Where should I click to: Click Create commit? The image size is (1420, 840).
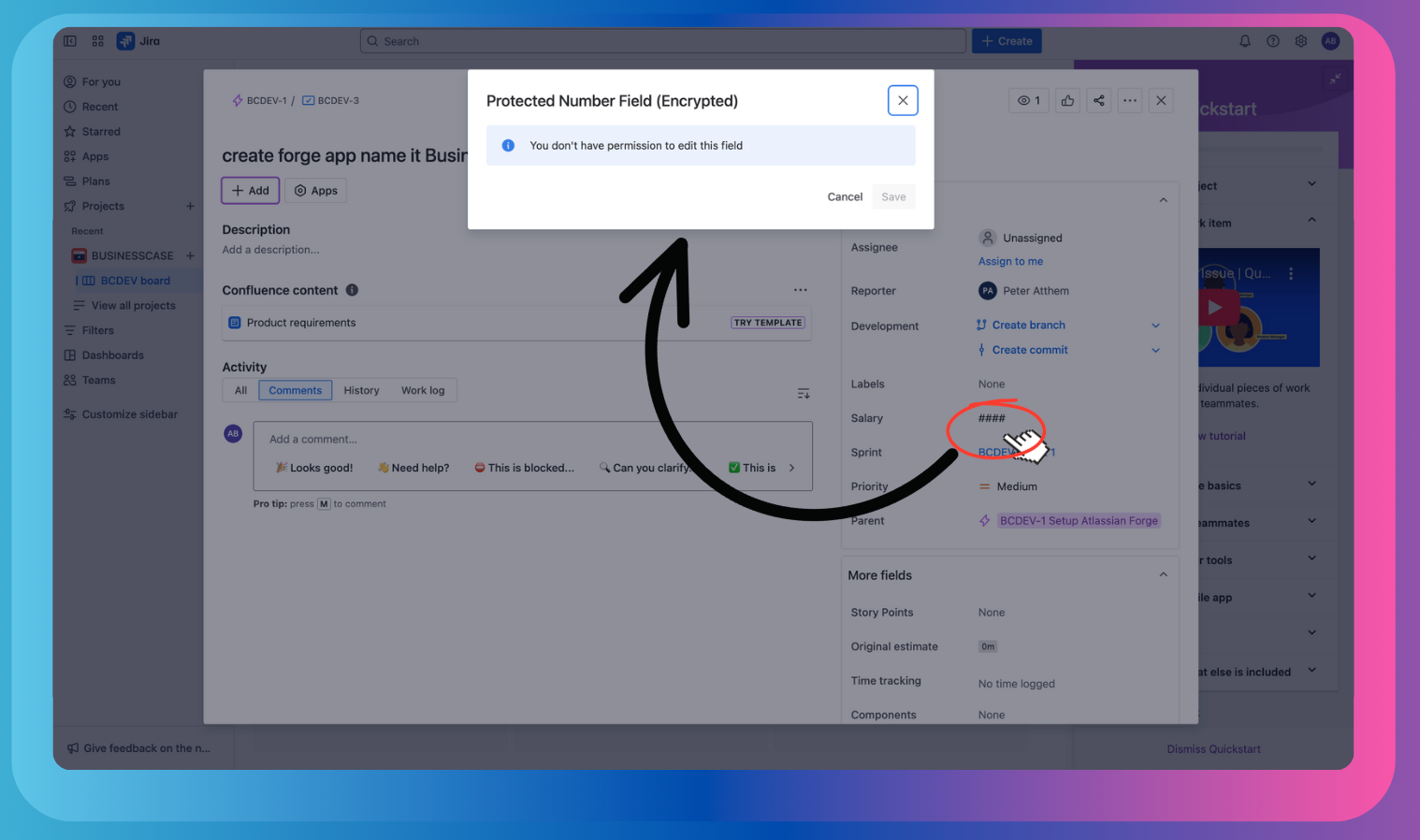[1029, 350]
